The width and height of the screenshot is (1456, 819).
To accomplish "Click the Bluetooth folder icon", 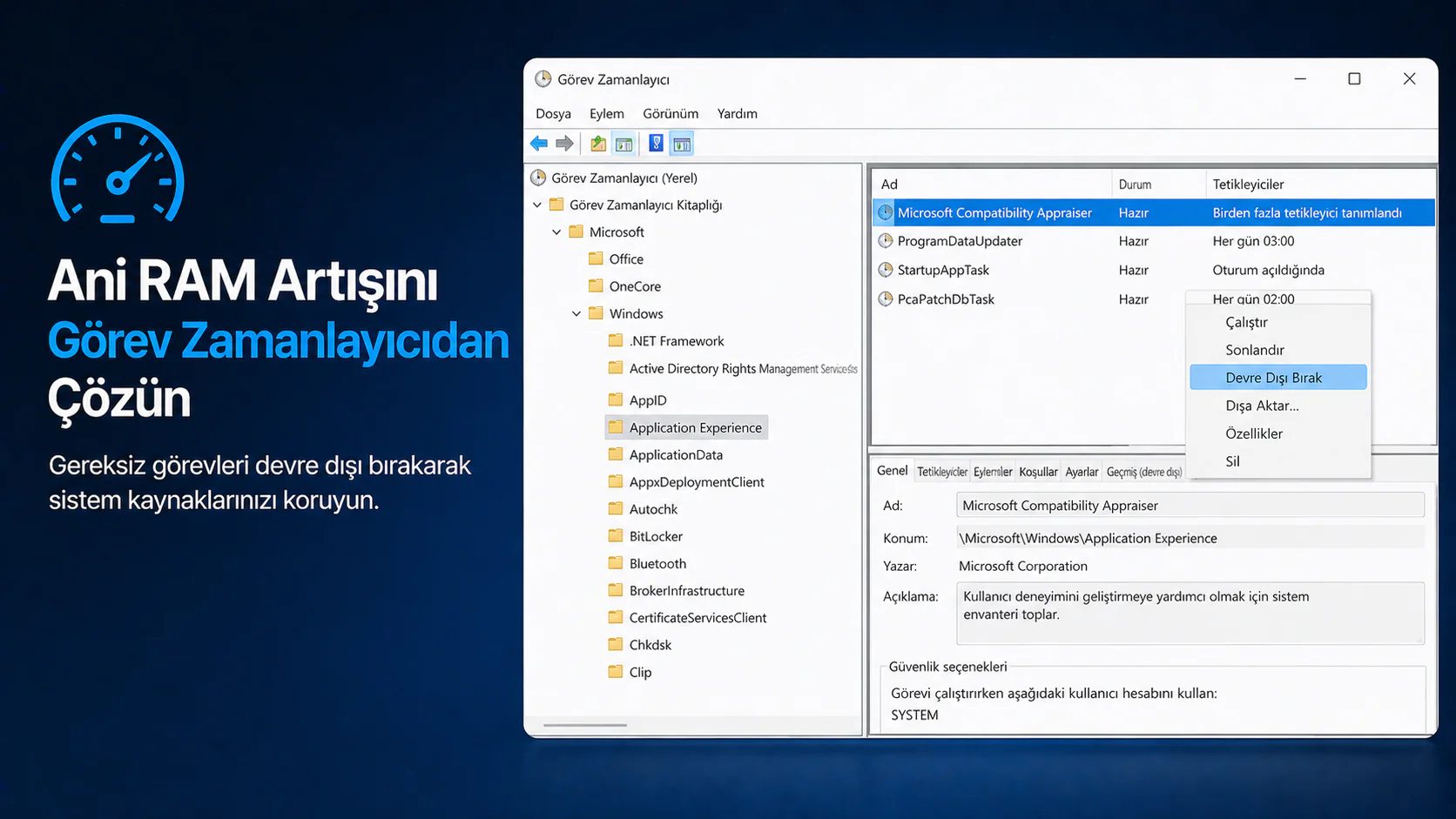I will pyautogui.click(x=616, y=562).
